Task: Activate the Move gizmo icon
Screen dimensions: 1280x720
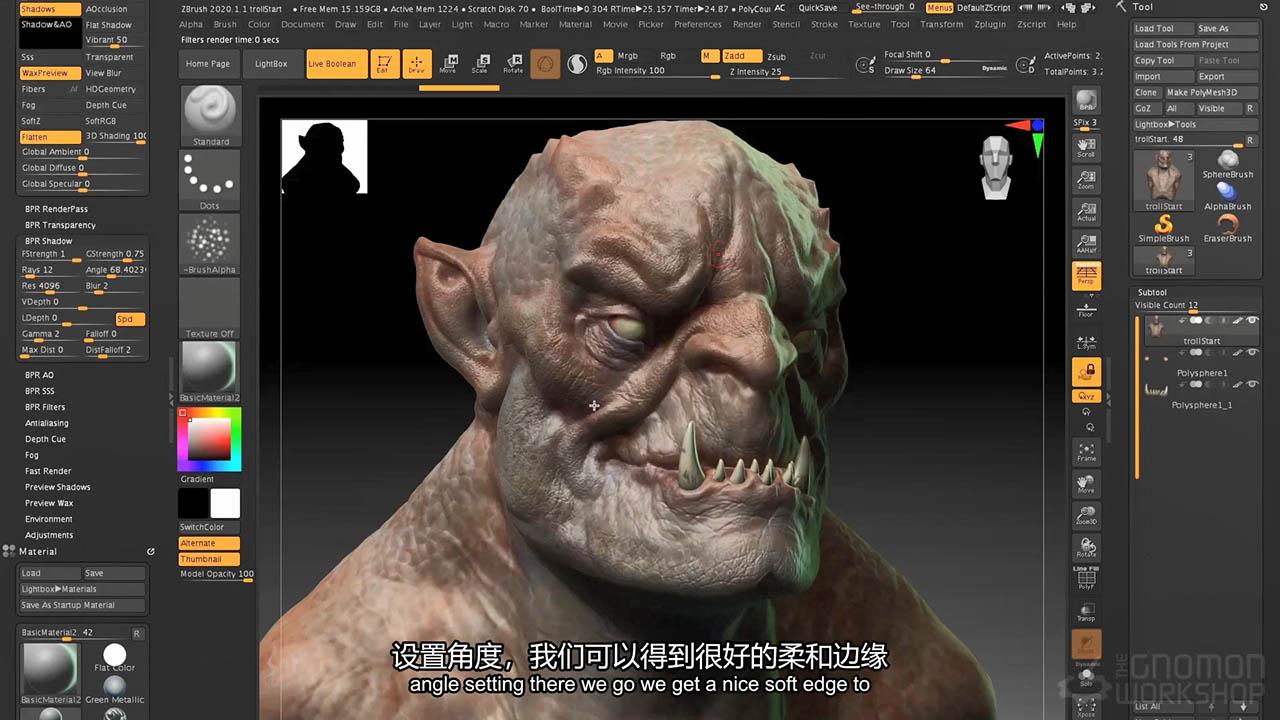Action: 448,64
